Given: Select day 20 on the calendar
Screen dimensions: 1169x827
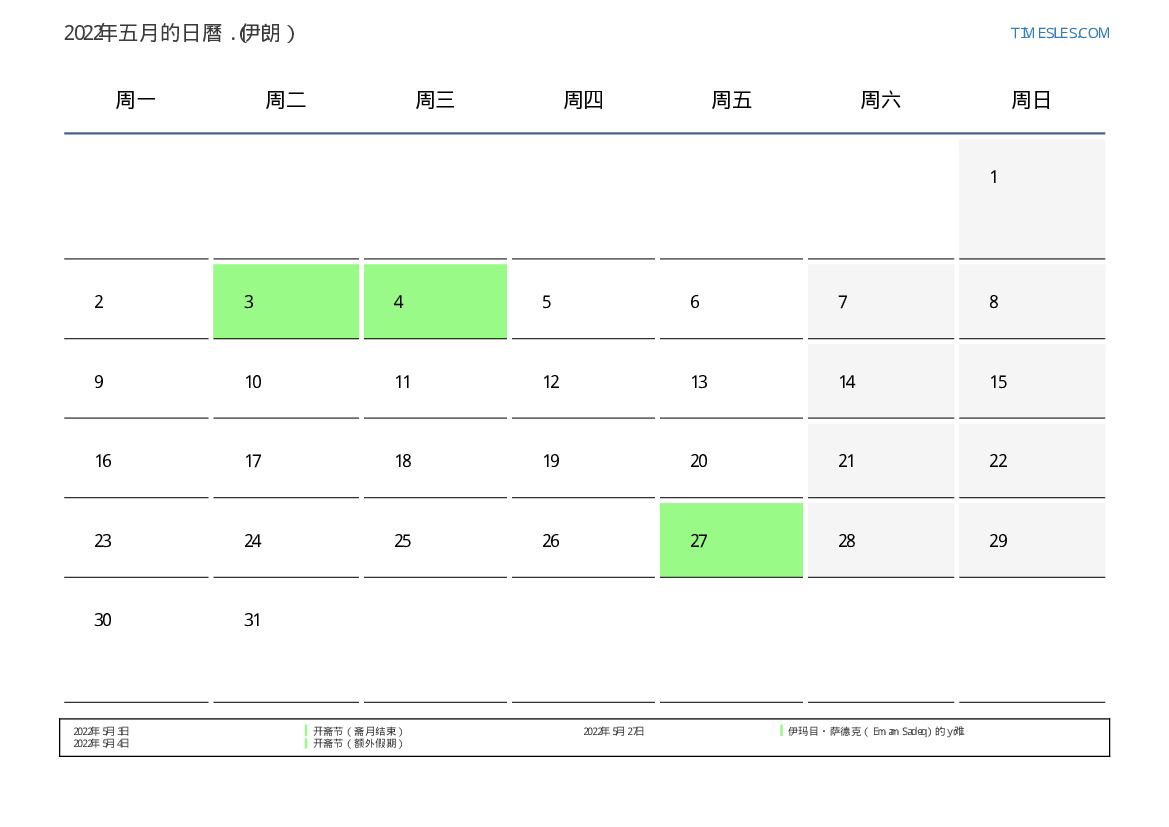Looking at the screenshot, I should click(731, 461).
